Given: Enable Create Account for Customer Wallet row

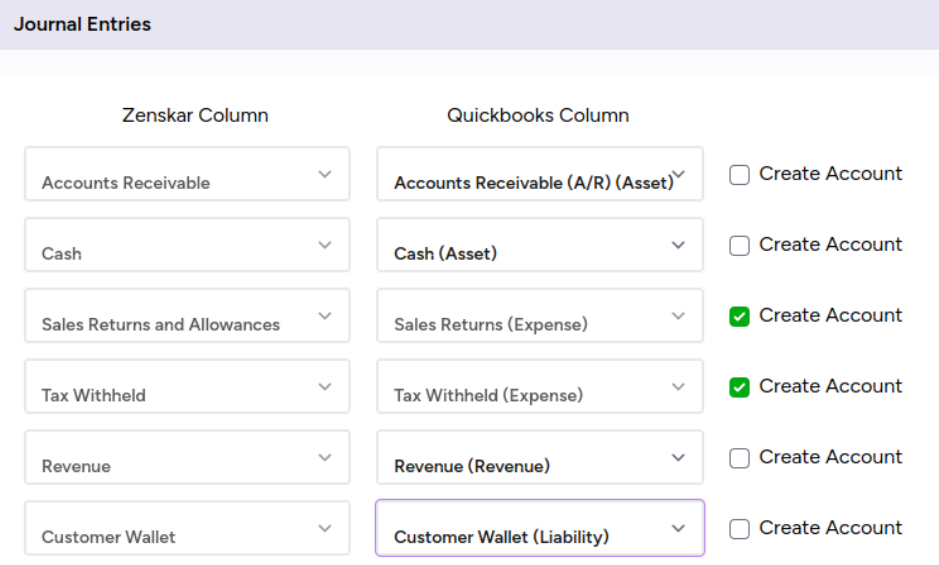Looking at the screenshot, I should [x=739, y=529].
